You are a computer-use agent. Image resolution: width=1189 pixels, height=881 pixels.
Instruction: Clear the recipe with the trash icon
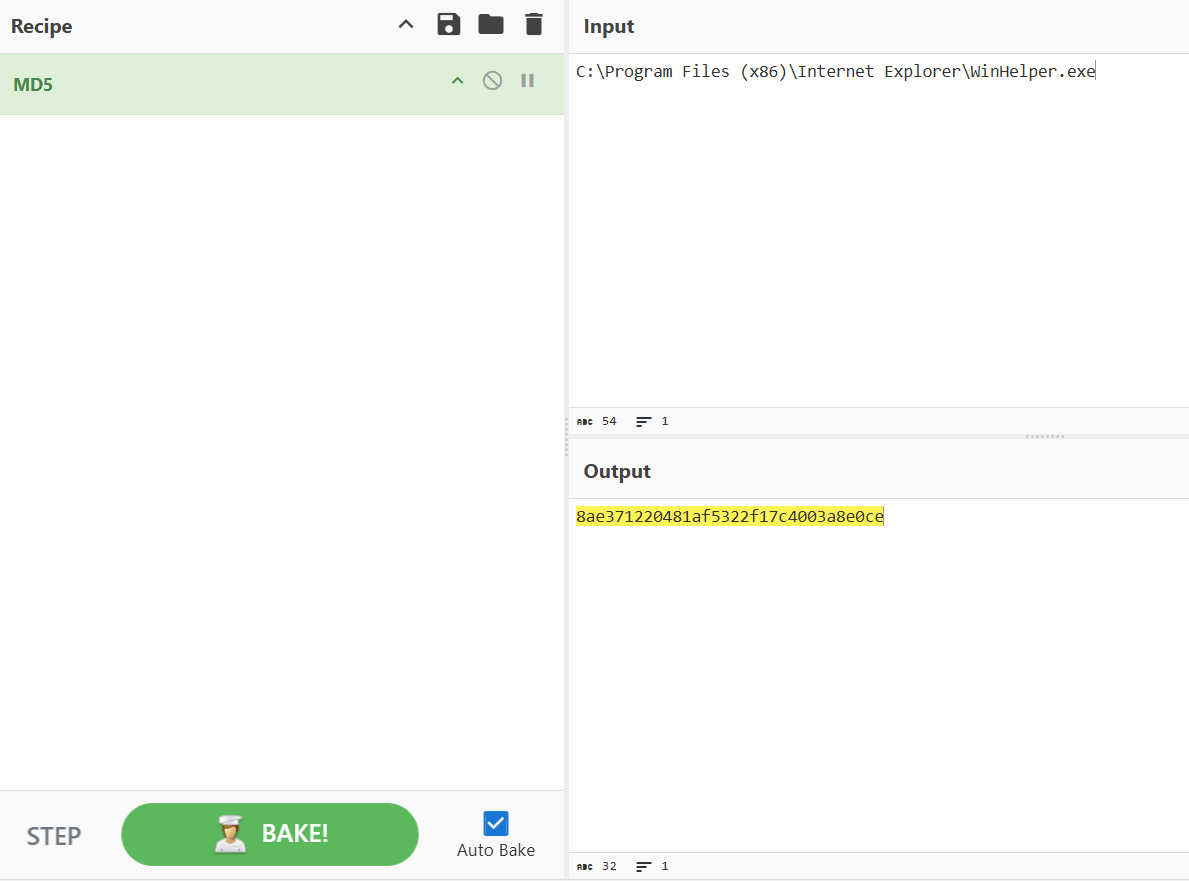coord(534,24)
